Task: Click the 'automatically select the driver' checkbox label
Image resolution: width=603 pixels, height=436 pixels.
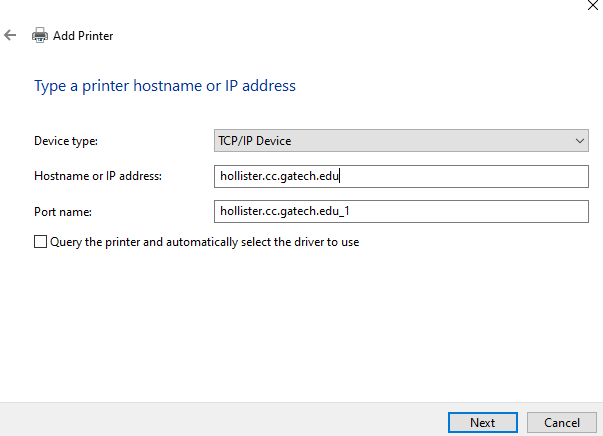Action: 250,242
